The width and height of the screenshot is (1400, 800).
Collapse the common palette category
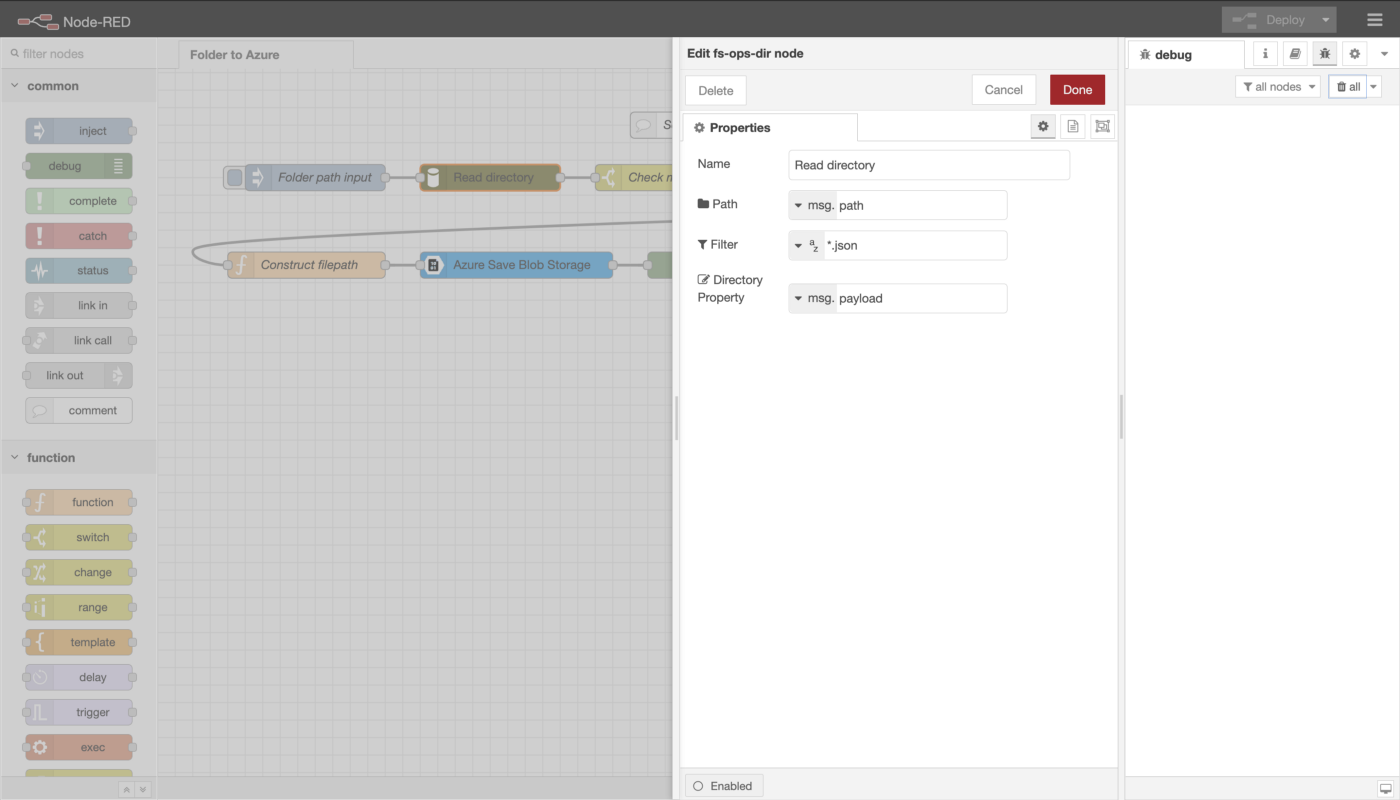coord(15,86)
